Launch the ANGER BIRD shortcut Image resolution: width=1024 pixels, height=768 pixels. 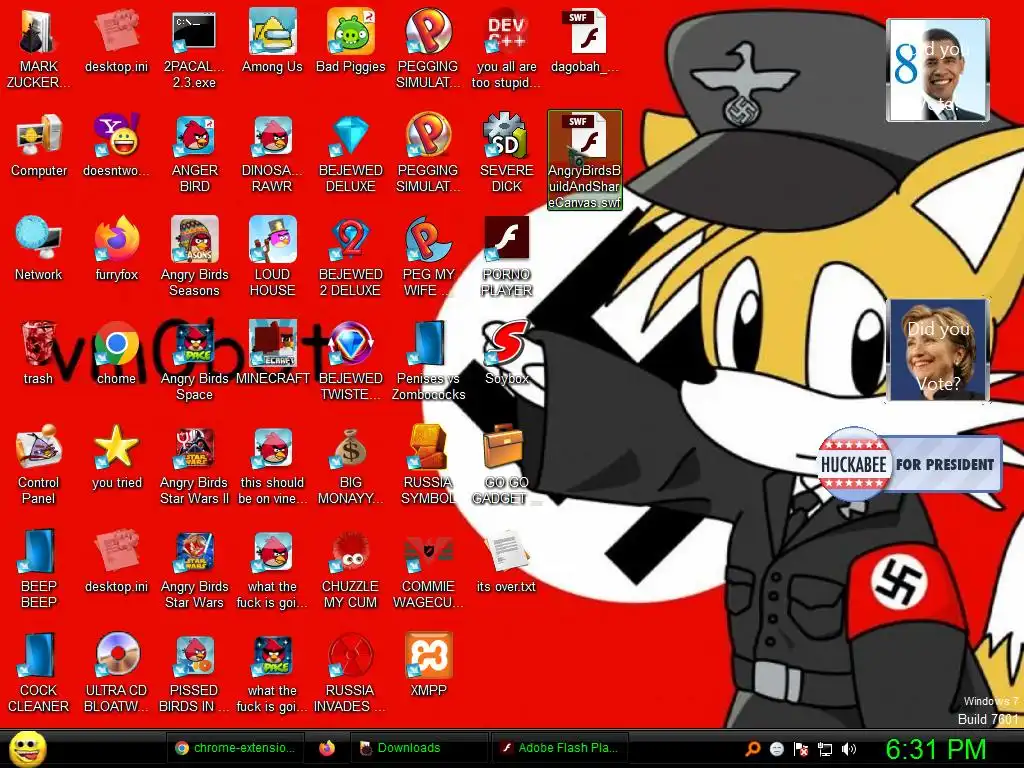pyautogui.click(x=195, y=153)
